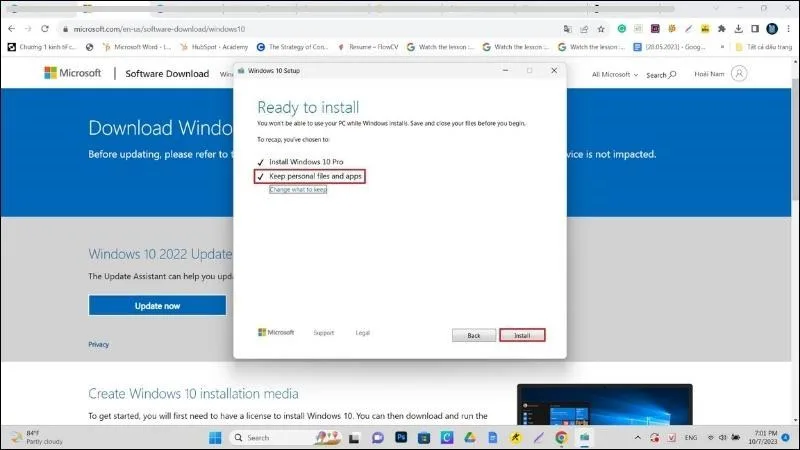
Task: Go Back in Windows 10 Setup
Action: 473,335
